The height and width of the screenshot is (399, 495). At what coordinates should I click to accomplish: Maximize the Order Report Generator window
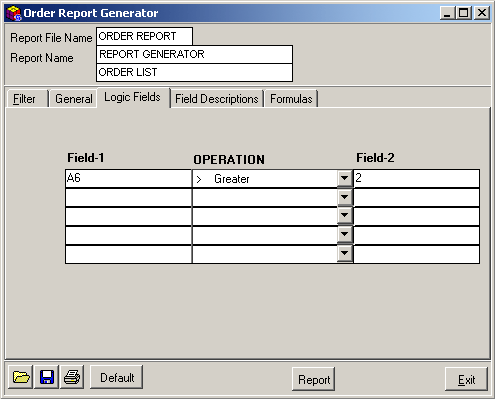click(464, 13)
